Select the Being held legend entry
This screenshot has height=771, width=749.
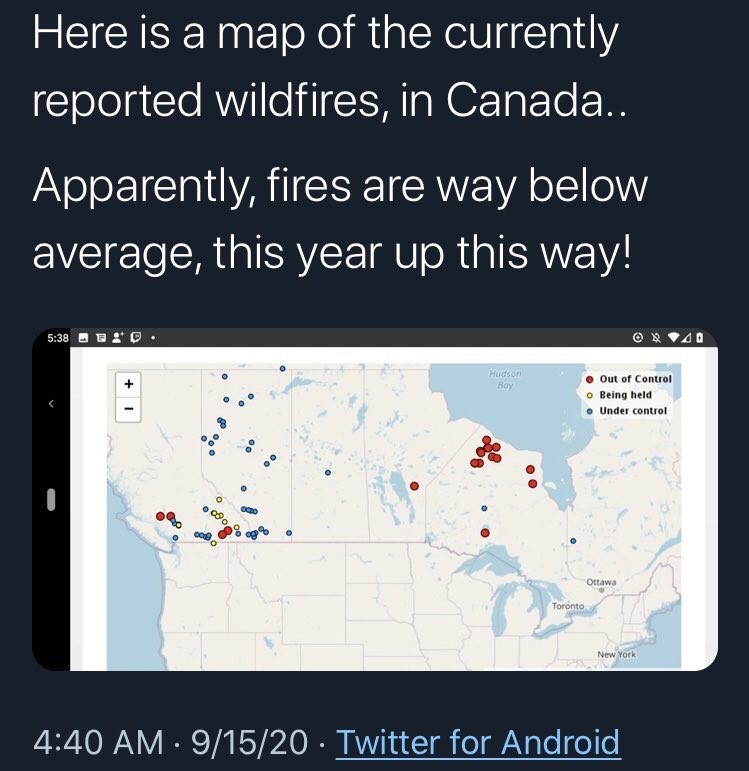pos(619,395)
